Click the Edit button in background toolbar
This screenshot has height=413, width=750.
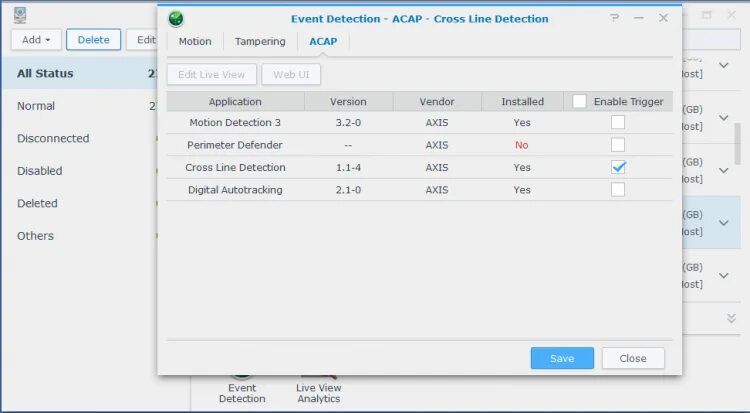142,40
